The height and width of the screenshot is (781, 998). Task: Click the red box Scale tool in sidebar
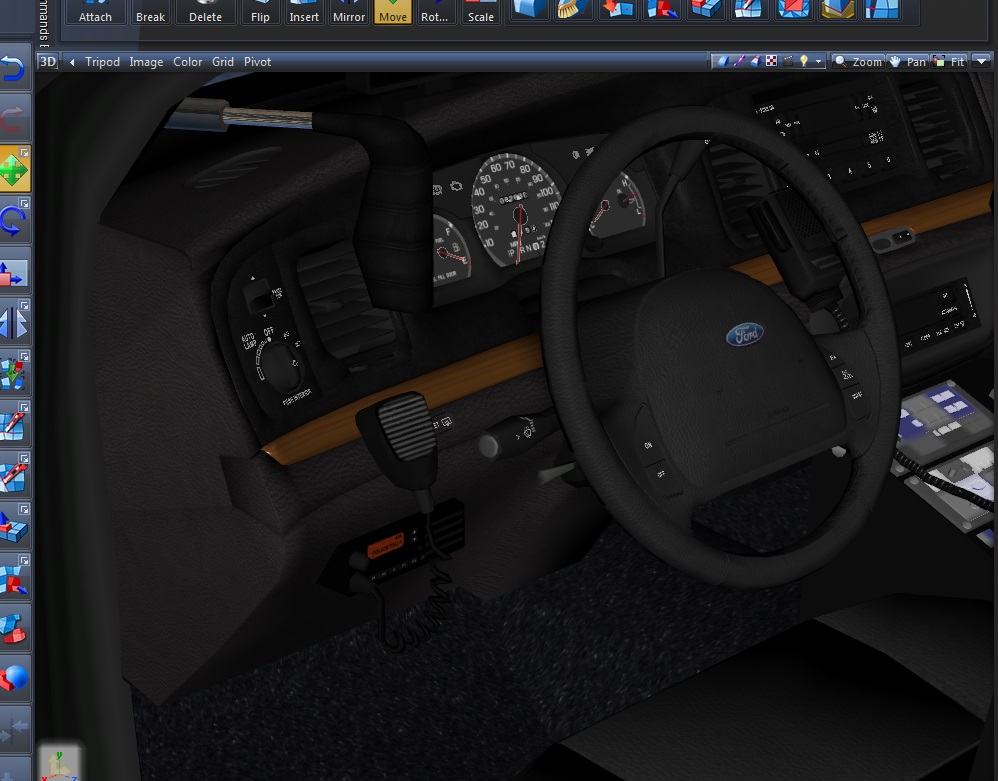pos(14,272)
